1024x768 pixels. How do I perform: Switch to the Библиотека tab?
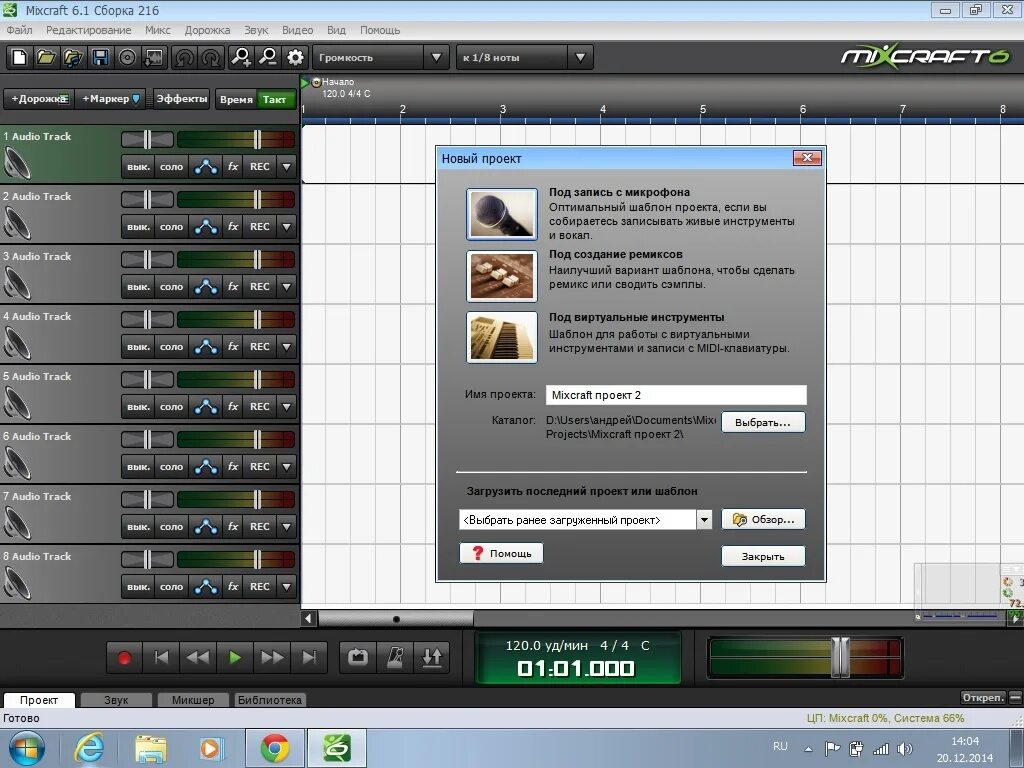coord(270,700)
